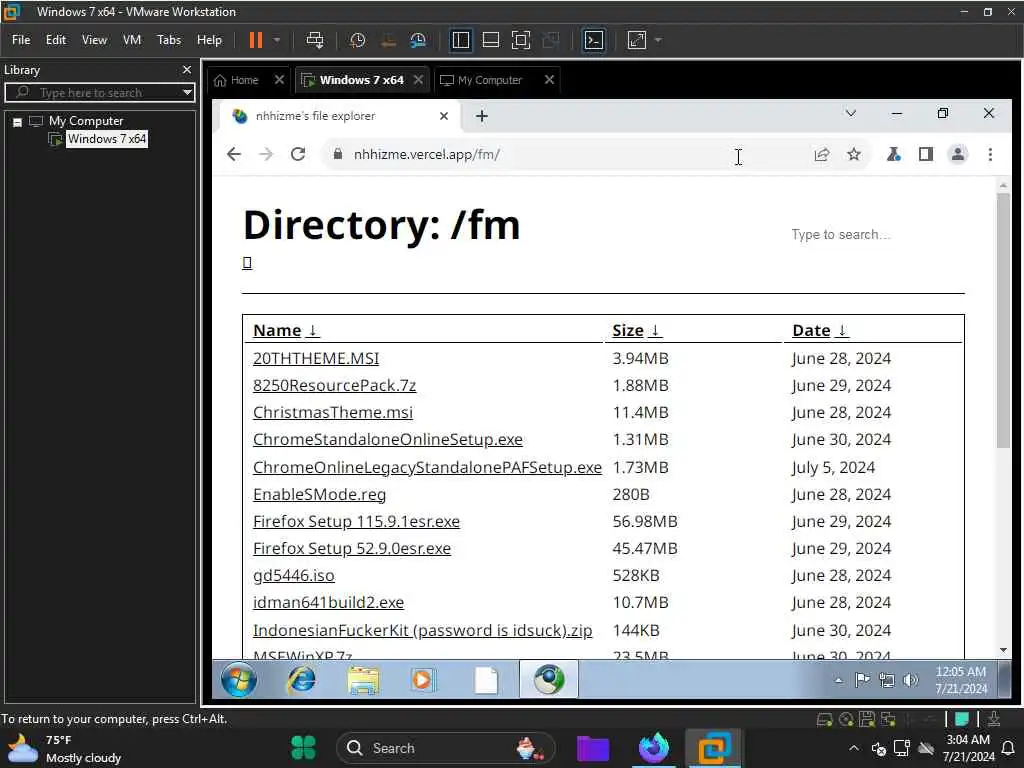
Task: Launch Internet Explorer from guest taskbar
Action: point(301,680)
